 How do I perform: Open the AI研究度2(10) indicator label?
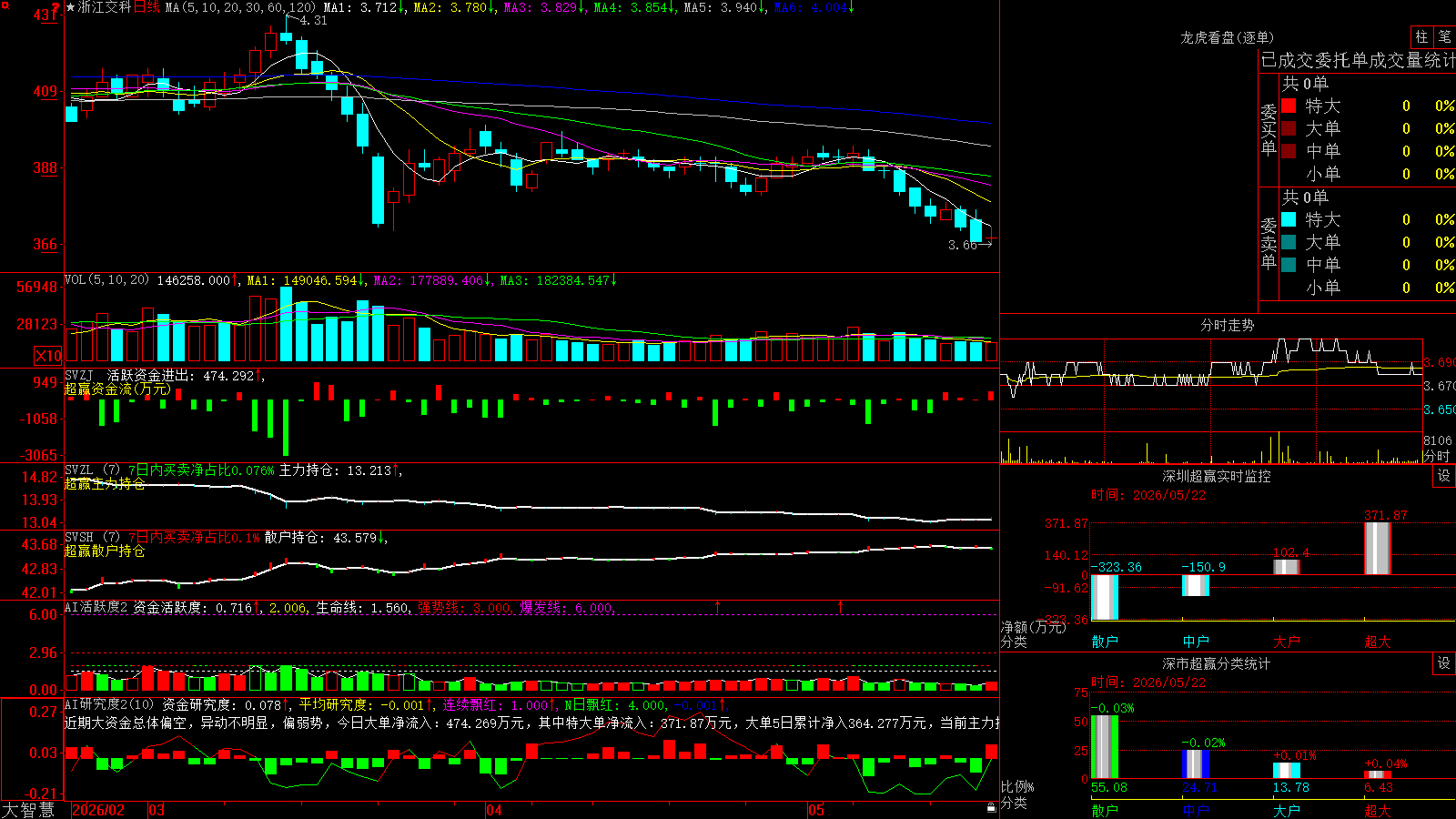(x=109, y=704)
